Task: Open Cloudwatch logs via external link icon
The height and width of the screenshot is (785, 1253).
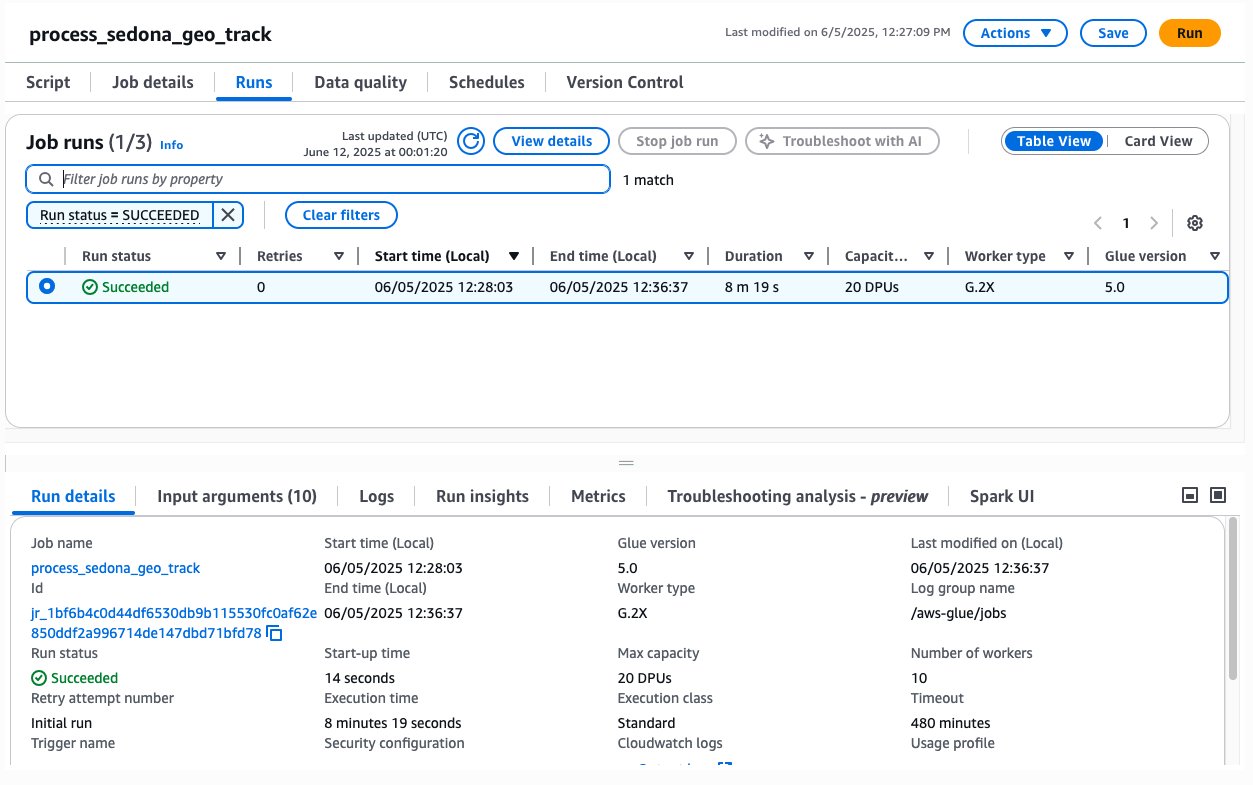Action: coord(724,767)
